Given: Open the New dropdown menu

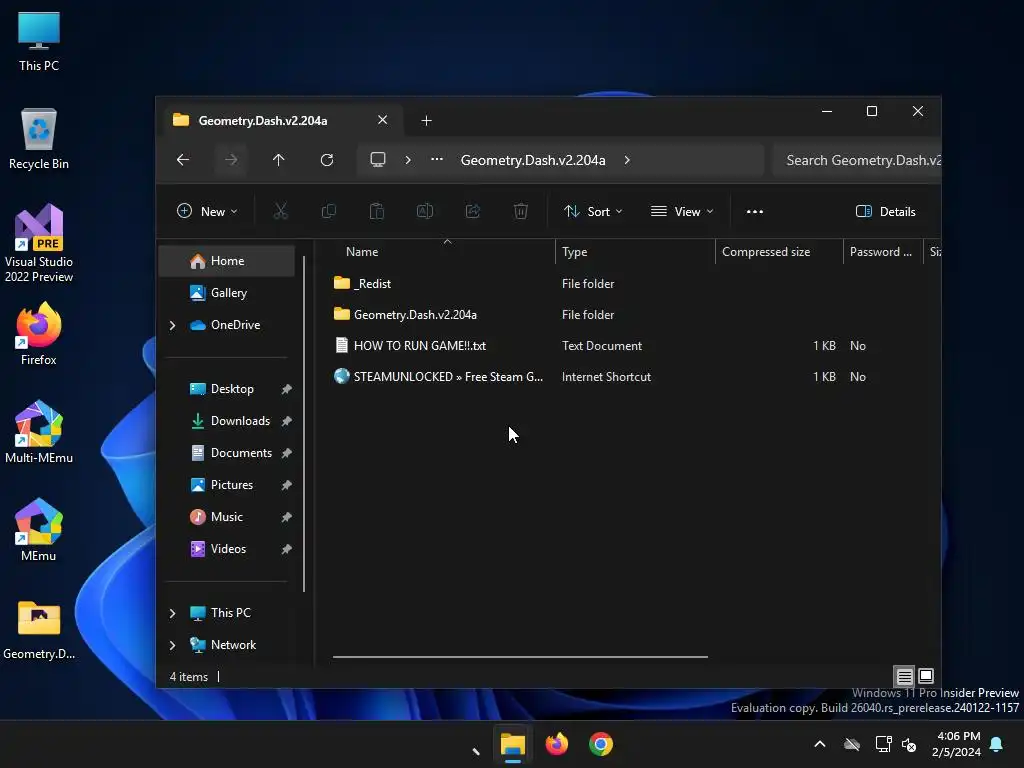Looking at the screenshot, I should pos(207,212).
